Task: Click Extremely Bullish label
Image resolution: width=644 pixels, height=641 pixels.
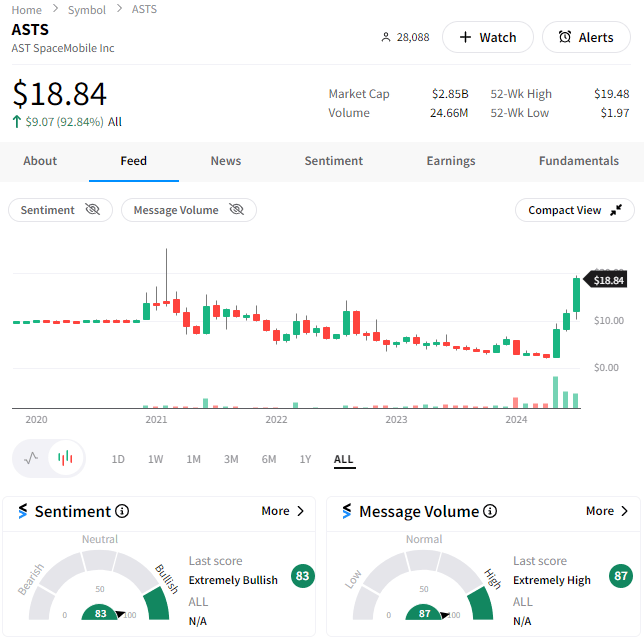Action: (x=233, y=580)
